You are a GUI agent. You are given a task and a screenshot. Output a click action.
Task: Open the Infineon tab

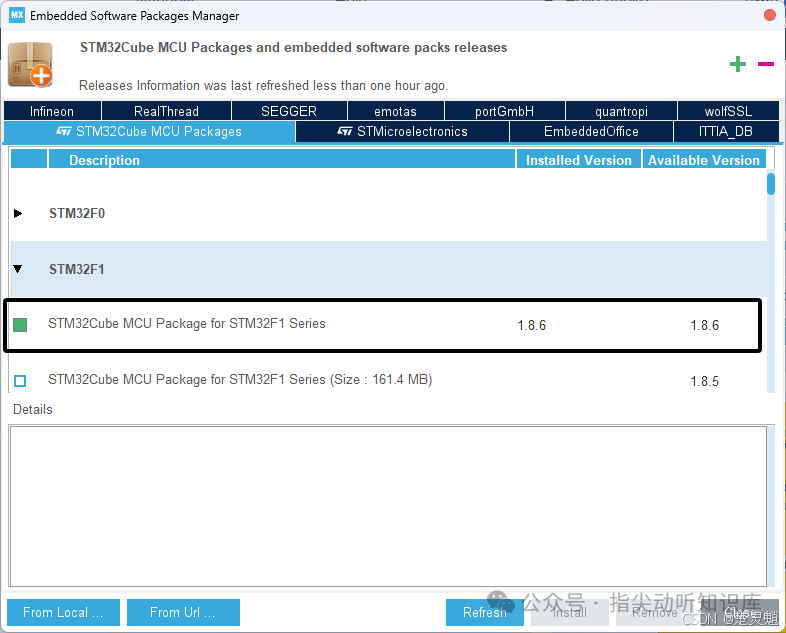52,111
